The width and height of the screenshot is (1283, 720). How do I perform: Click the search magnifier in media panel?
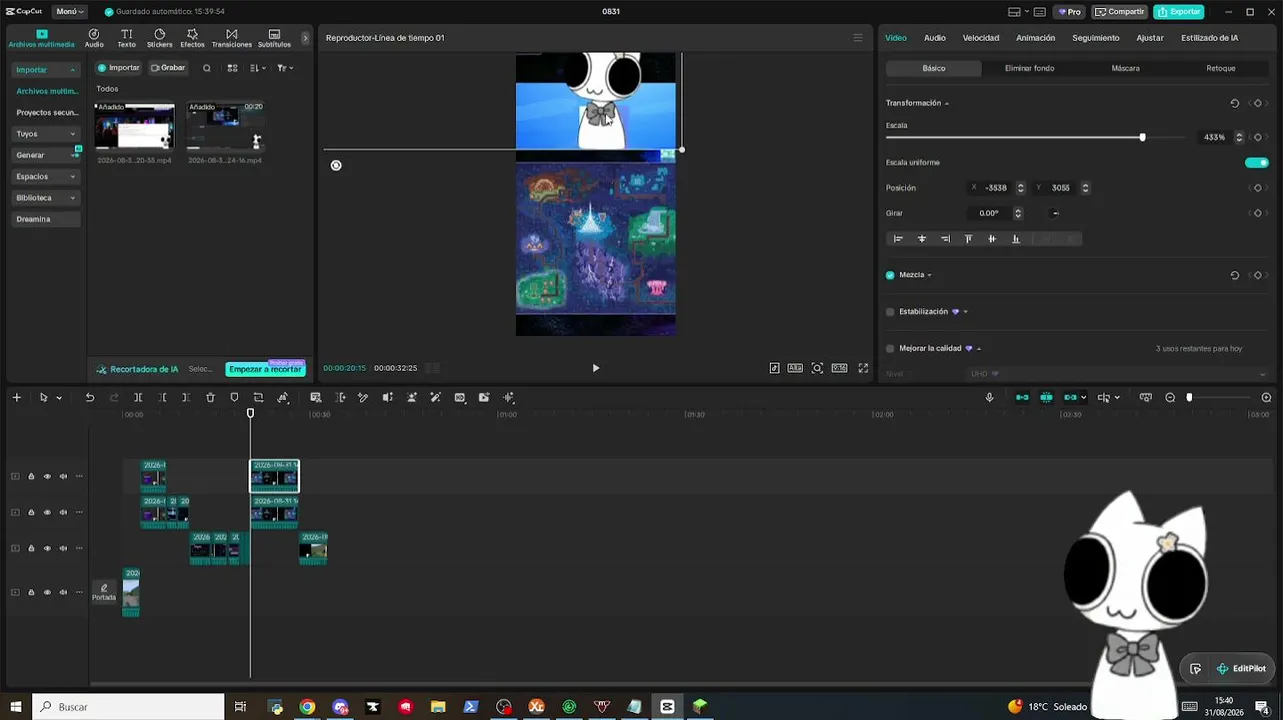207,68
